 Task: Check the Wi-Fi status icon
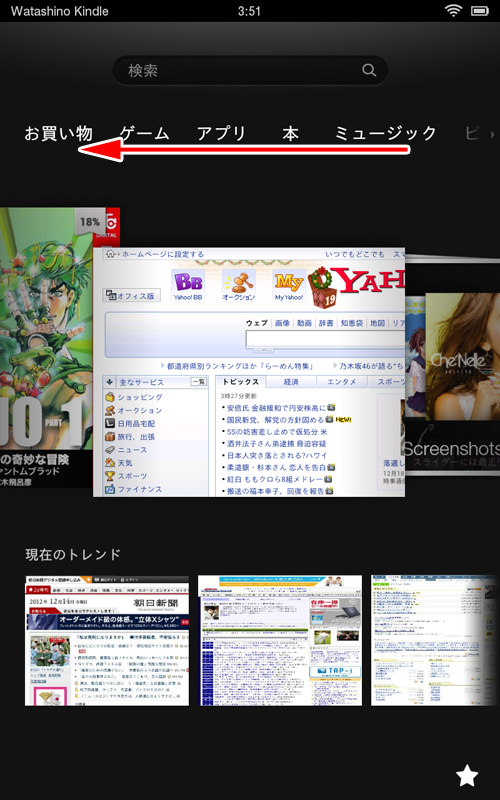pyautogui.click(x=452, y=10)
